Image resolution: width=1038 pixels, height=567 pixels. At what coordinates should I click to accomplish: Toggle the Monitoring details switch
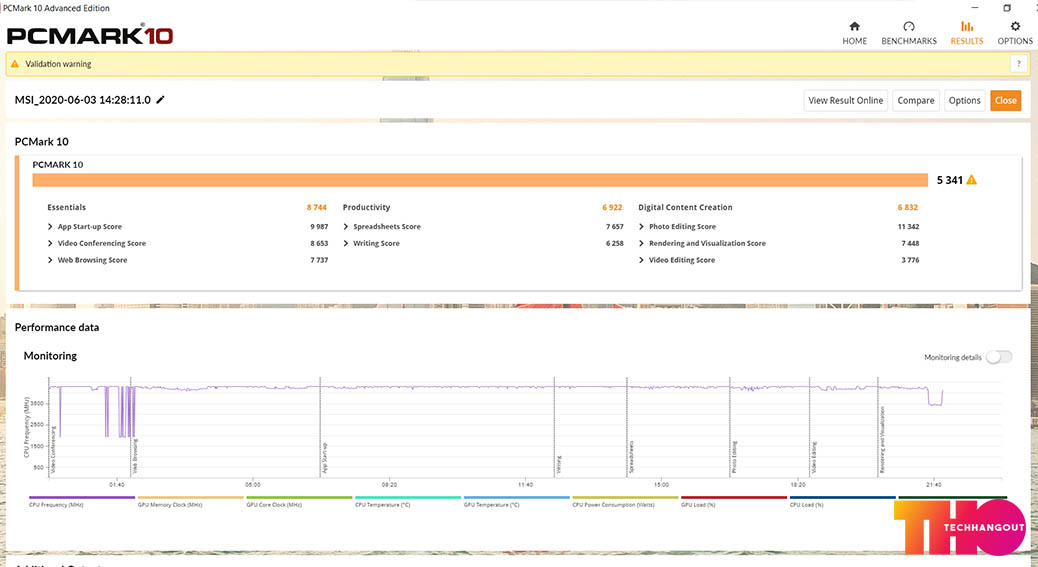coord(999,357)
